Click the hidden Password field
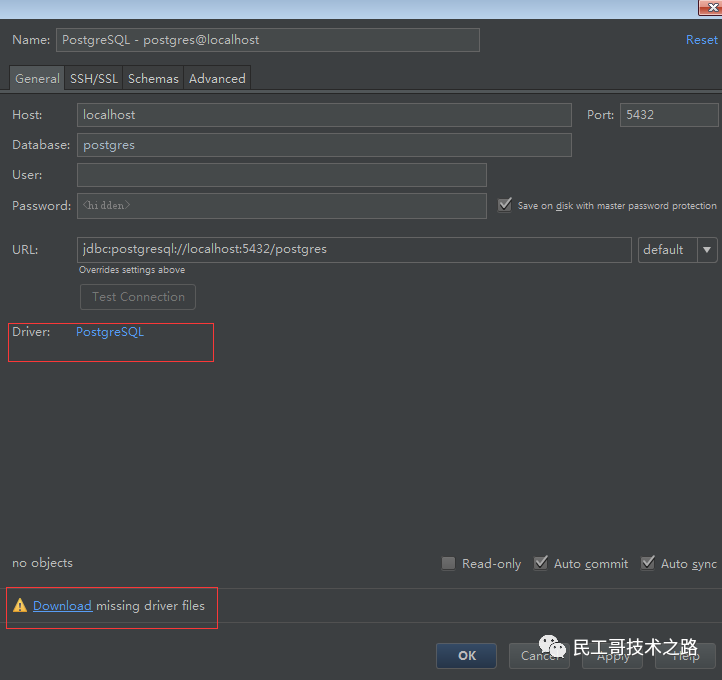The height and width of the screenshot is (680, 722). click(282, 206)
